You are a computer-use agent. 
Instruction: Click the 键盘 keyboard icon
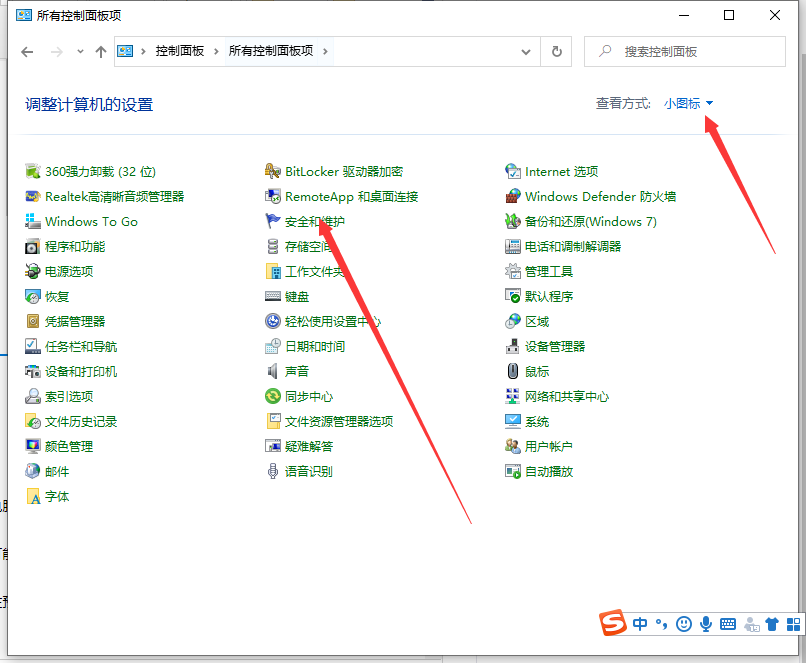coord(273,297)
